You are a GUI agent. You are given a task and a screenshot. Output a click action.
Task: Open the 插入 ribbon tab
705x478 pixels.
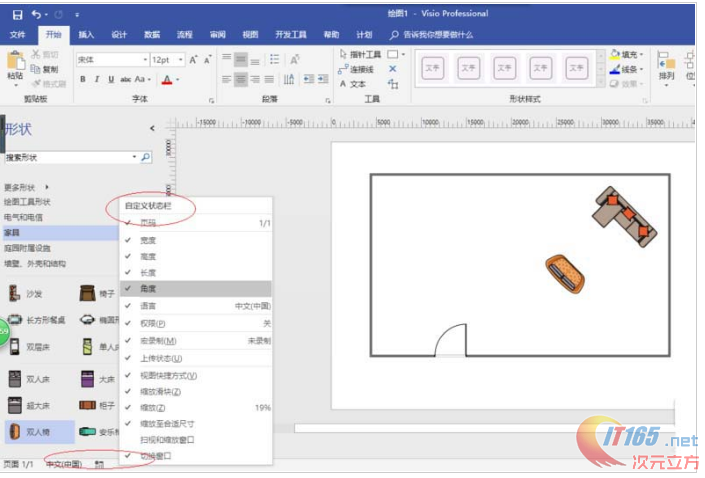tap(86, 34)
